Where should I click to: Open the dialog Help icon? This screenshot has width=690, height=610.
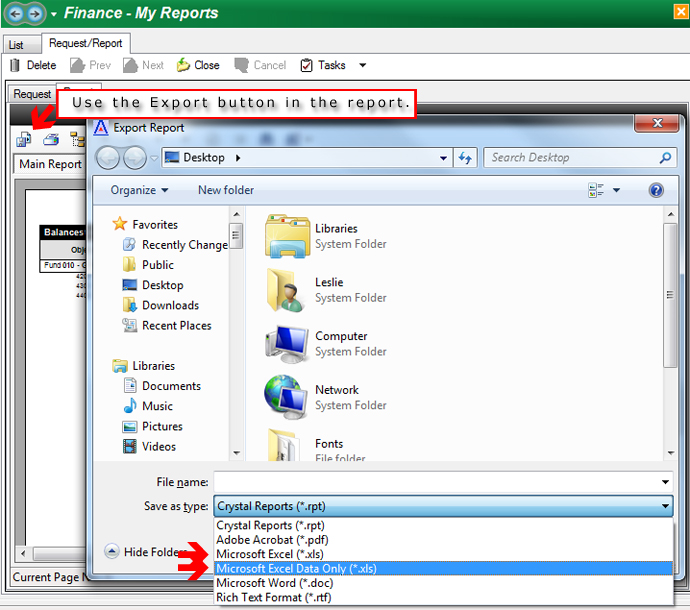[x=656, y=190]
